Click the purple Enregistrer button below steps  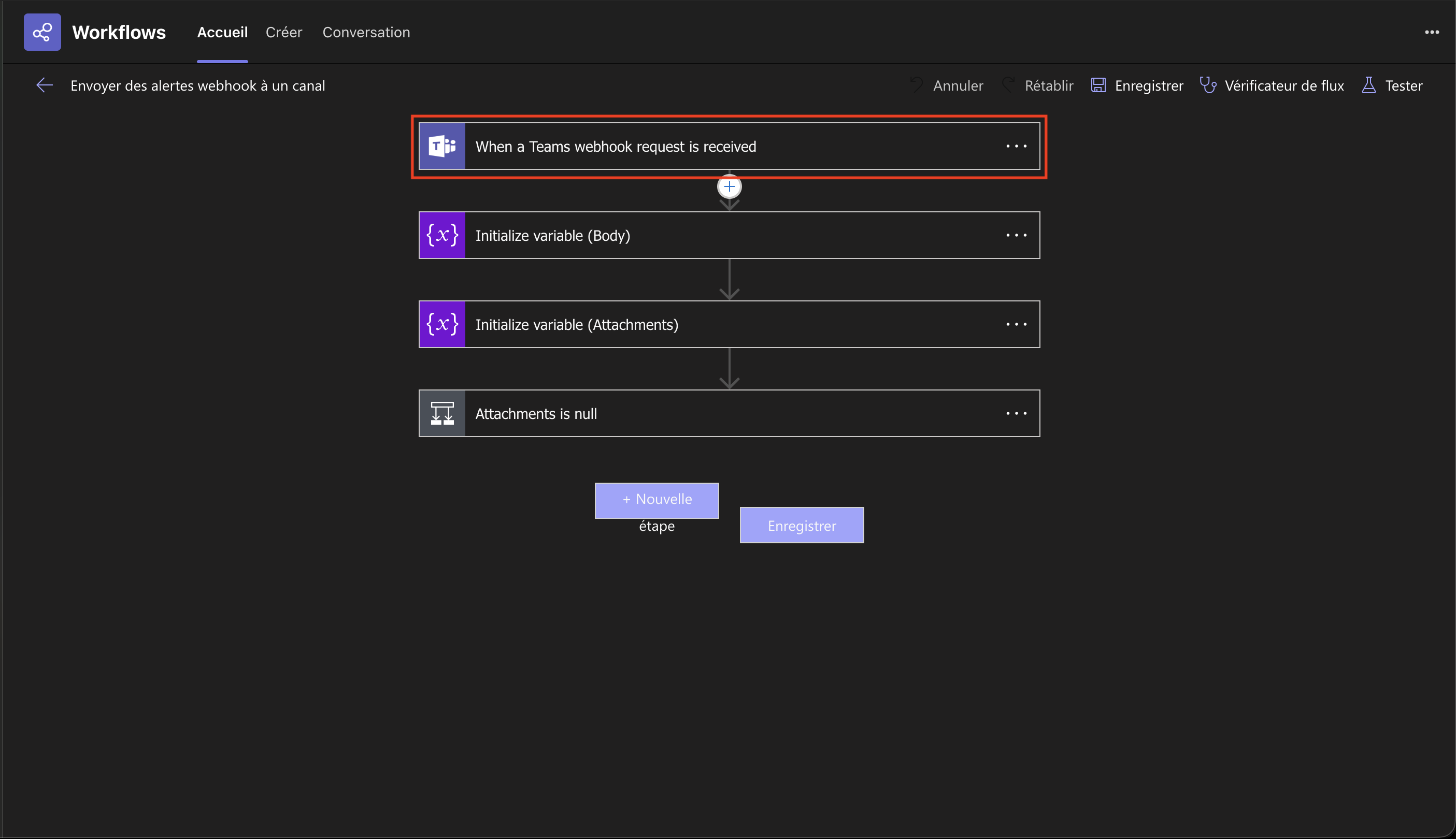click(802, 525)
